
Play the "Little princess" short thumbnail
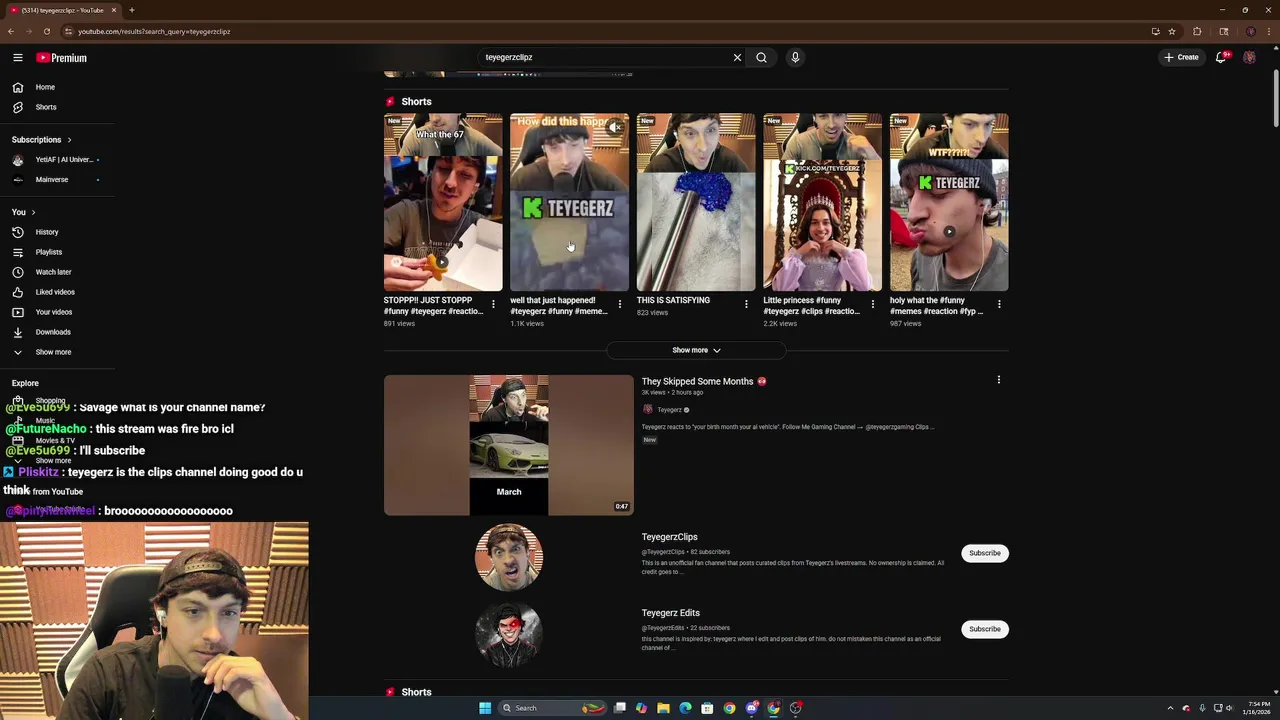tap(822, 202)
